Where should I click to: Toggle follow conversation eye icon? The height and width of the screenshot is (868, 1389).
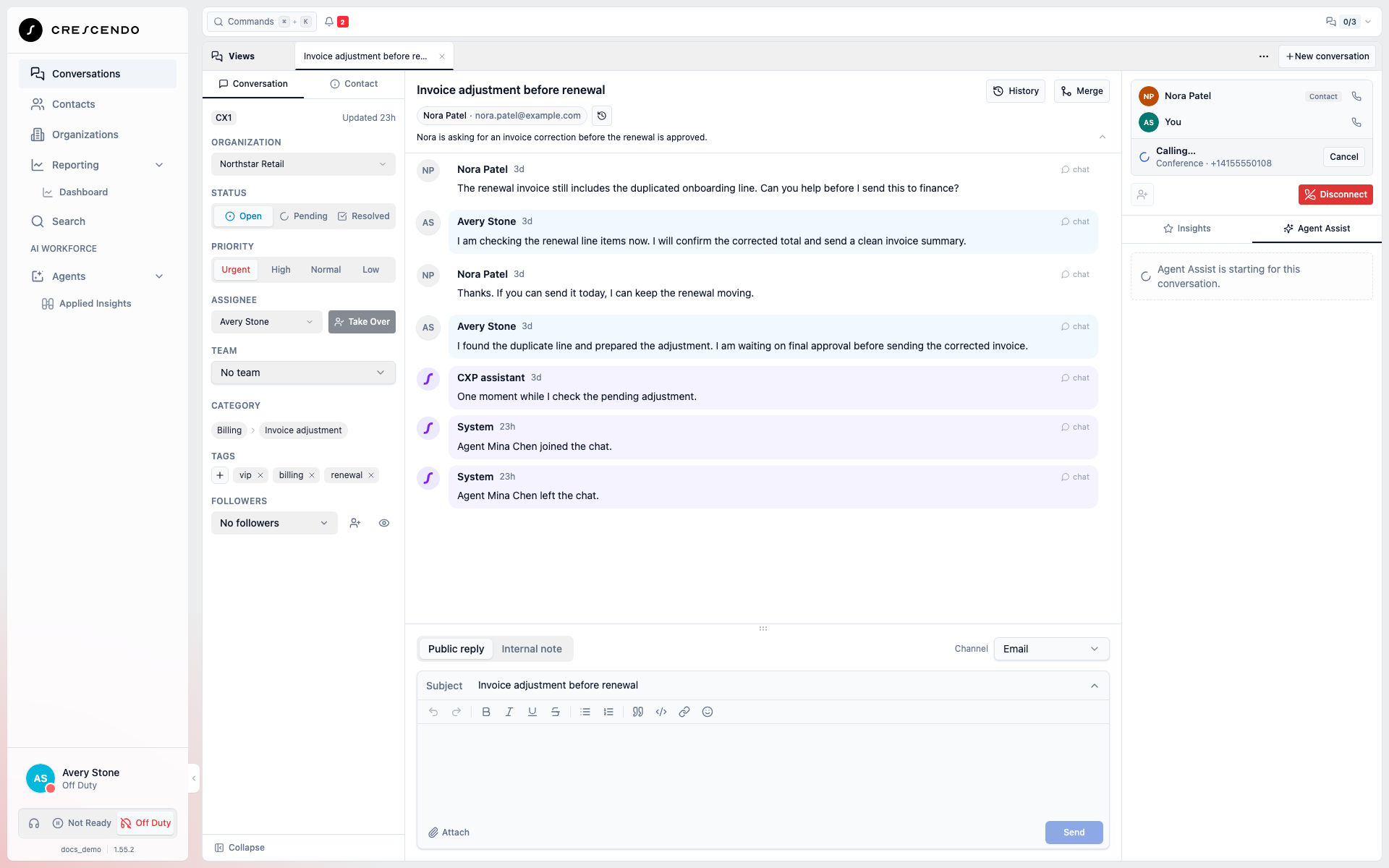[x=384, y=523]
